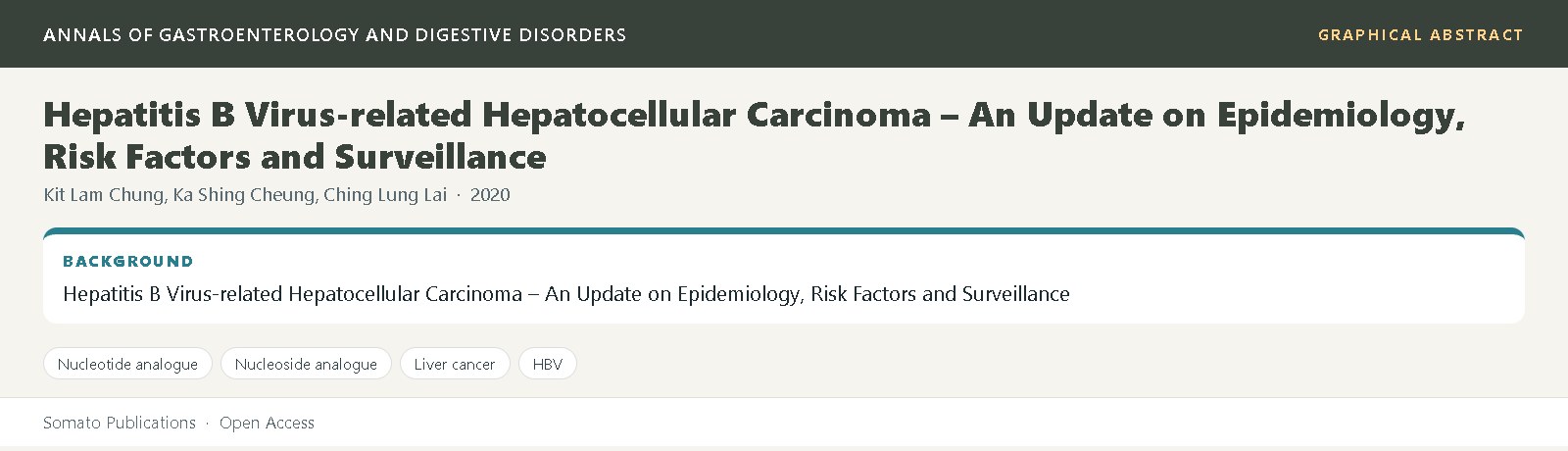Screen dimensions: 1568x451
Task: Select the Nucleoside analogue keyword tag
Action: point(306,364)
